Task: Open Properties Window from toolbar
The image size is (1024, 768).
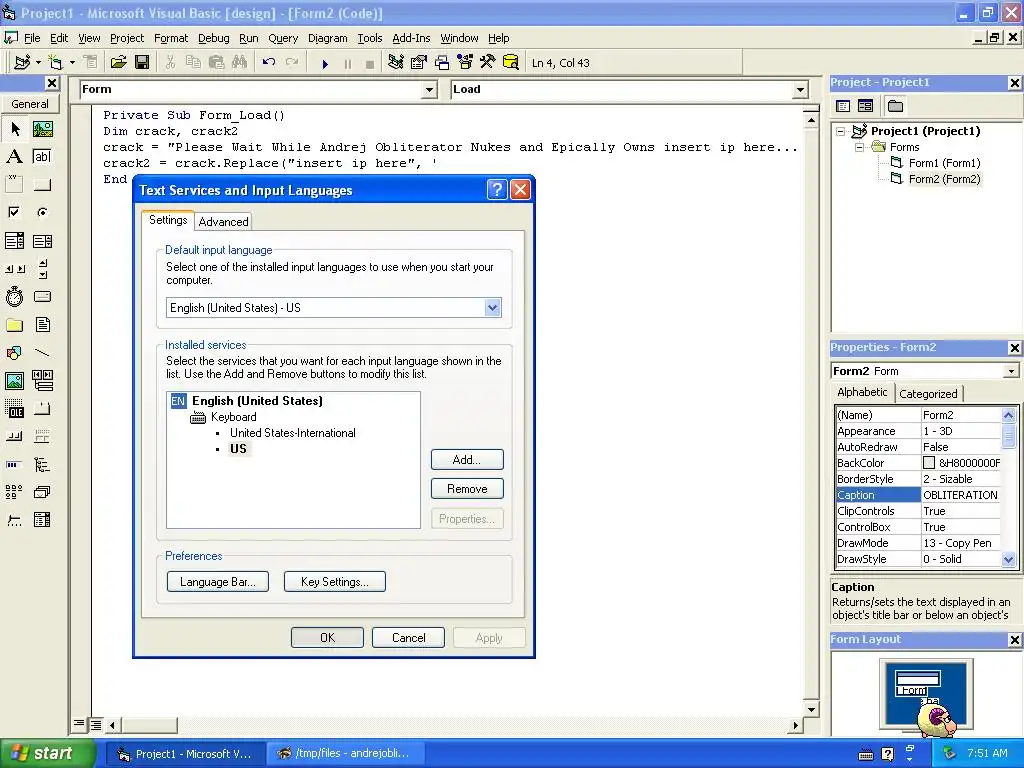Action: (x=419, y=63)
